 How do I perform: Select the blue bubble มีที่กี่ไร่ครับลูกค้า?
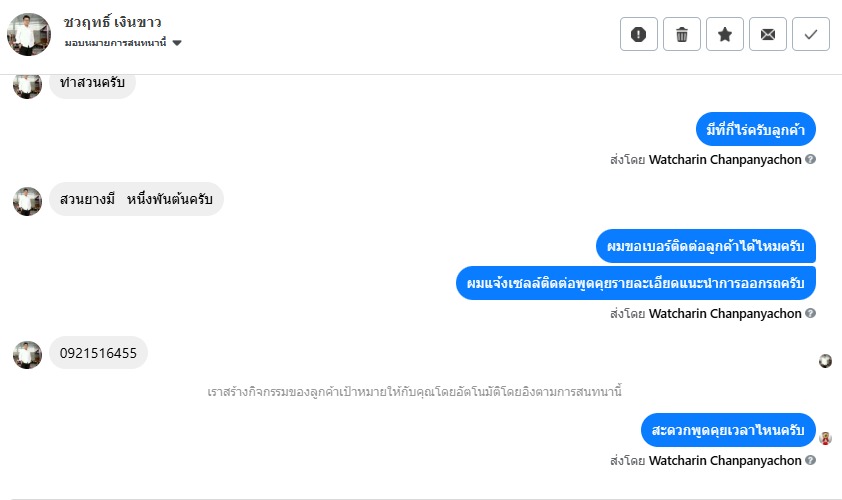(756, 130)
